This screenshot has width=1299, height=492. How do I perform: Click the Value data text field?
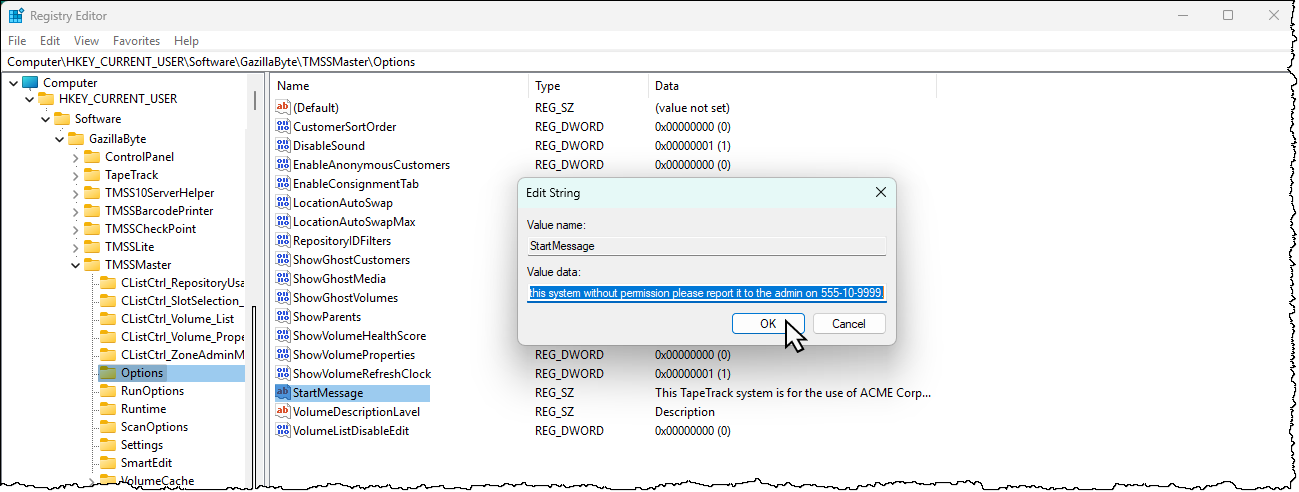(x=706, y=293)
